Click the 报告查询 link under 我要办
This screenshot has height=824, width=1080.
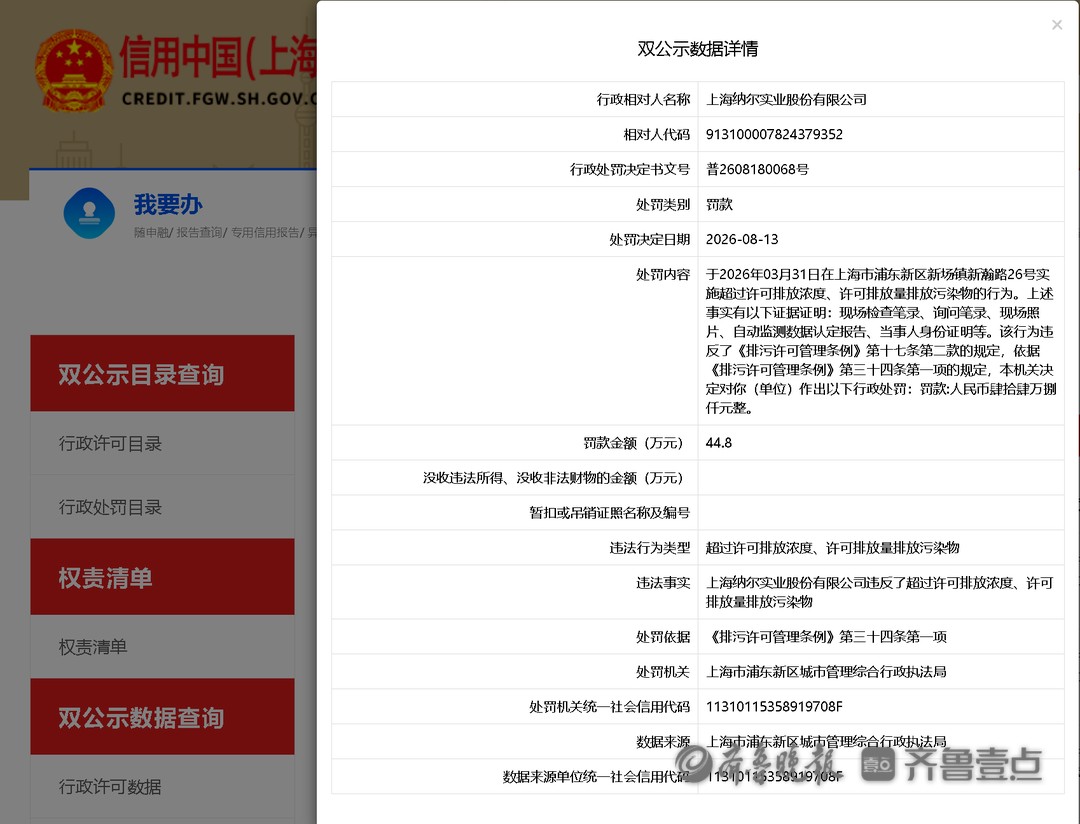point(199,232)
